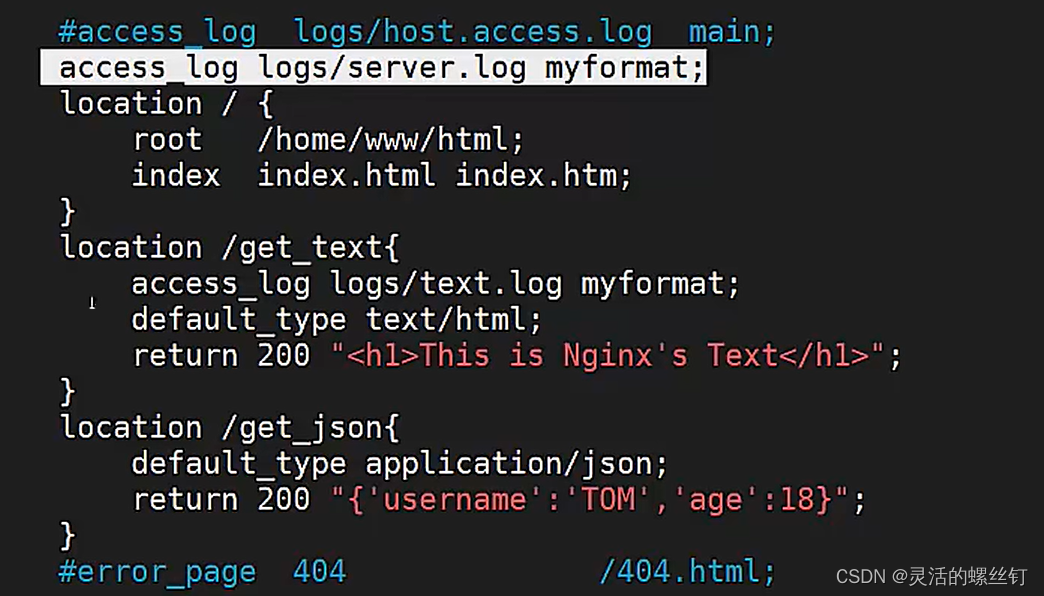Click the highlighted access_log server.log line
Screen dimensions: 1044x596
point(370,67)
